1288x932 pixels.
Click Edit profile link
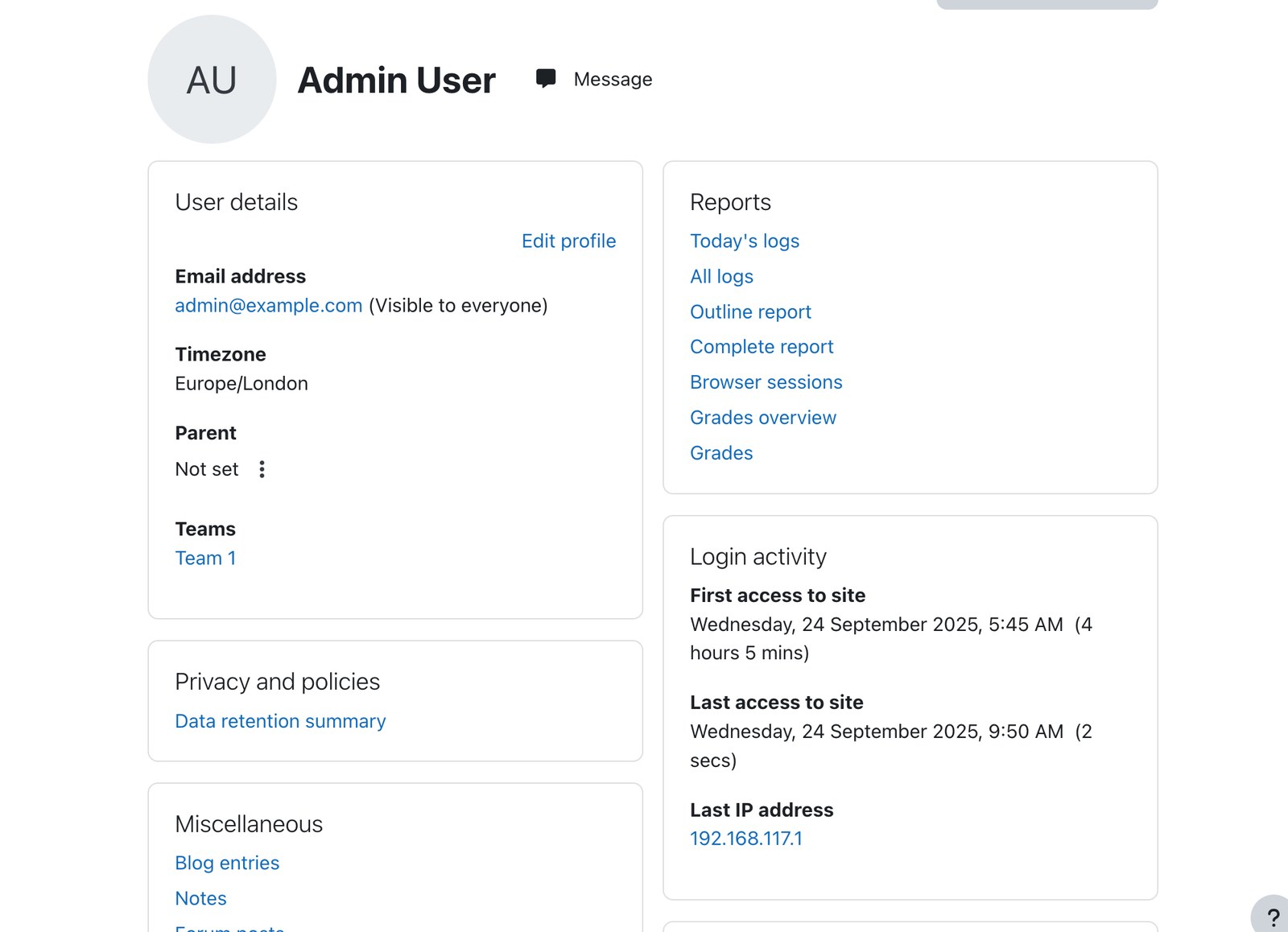pyautogui.click(x=568, y=241)
